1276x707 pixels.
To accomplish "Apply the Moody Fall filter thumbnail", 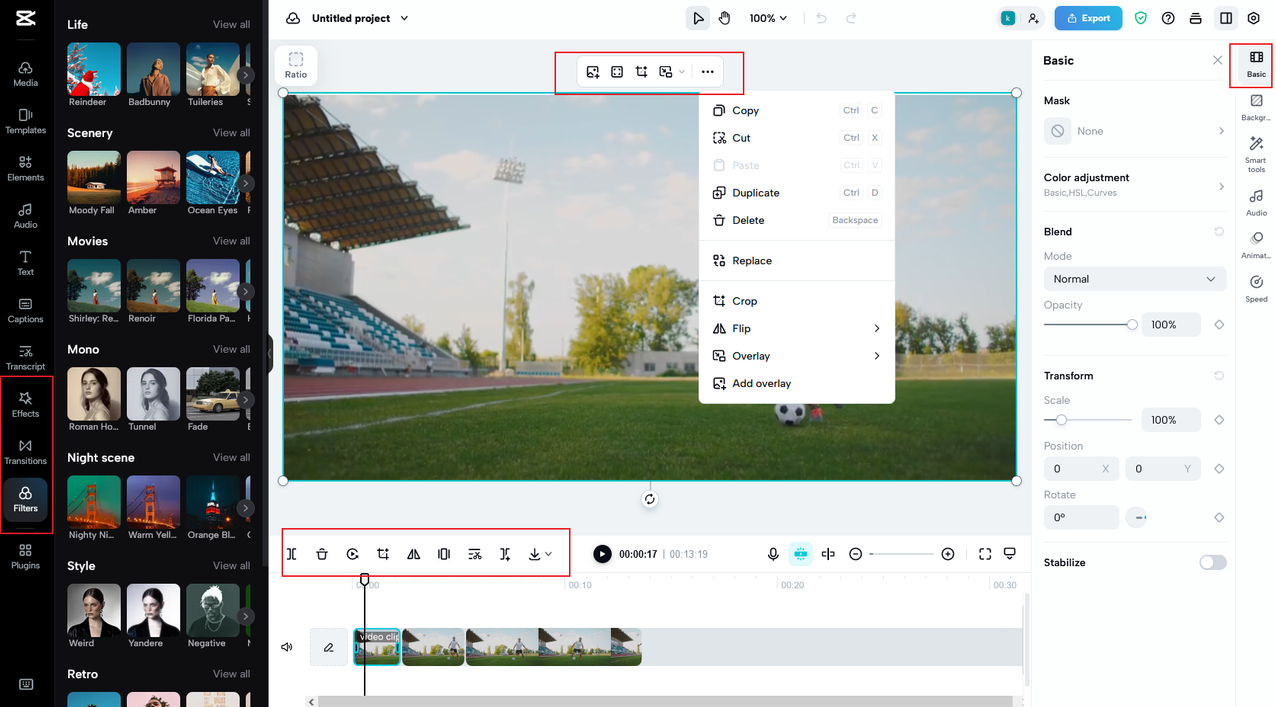I will (93, 178).
